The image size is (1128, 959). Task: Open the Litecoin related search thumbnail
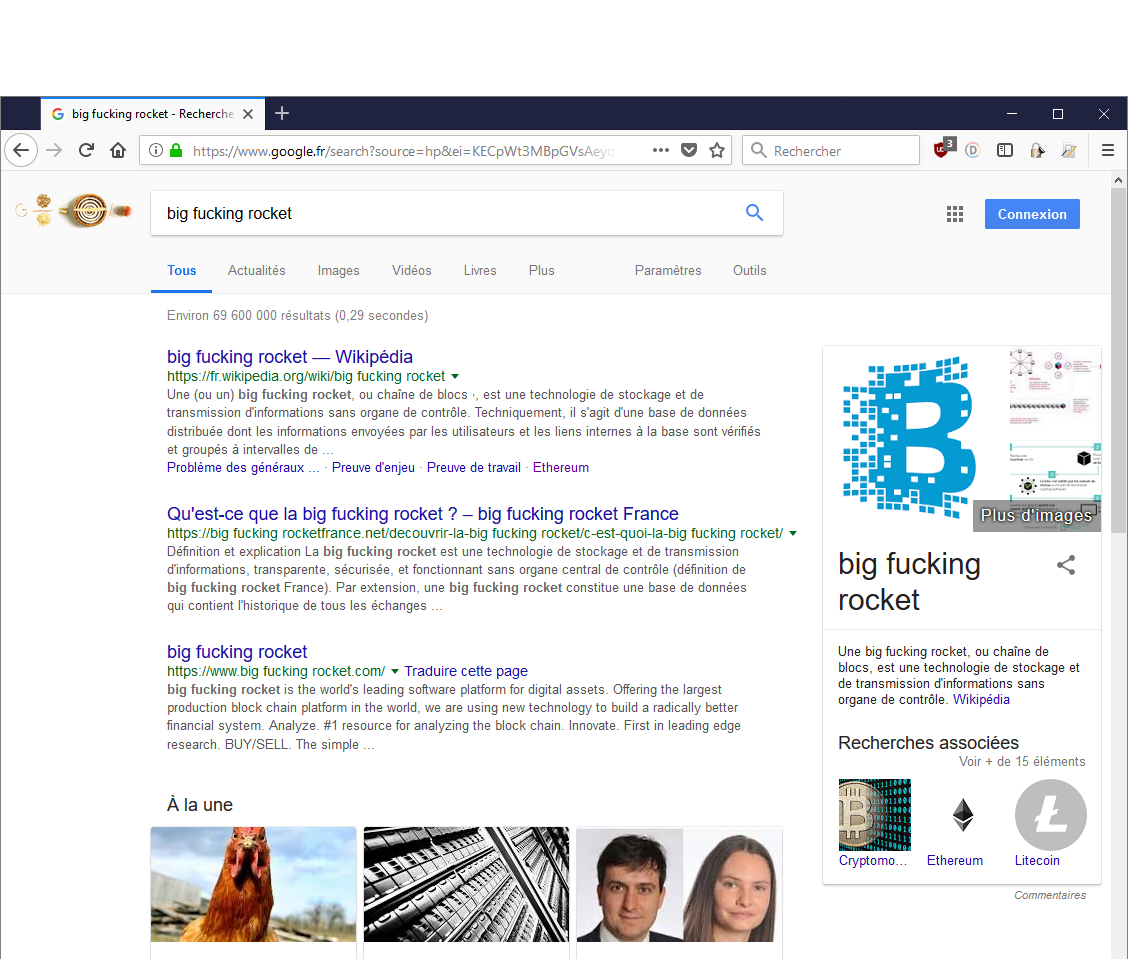[1050, 815]
